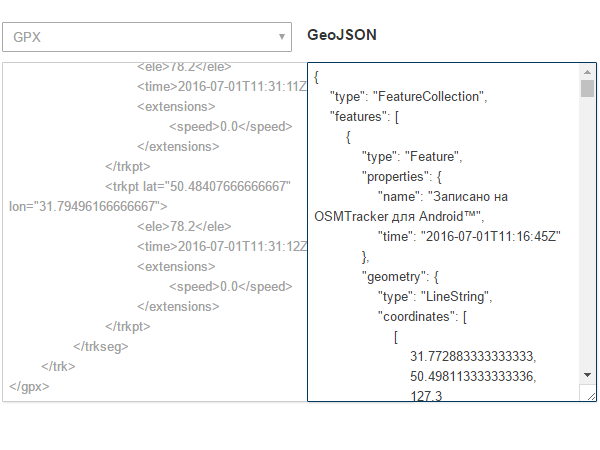The image size is (600, 450).
Task: Click the closing </gpx> tag
Action: point(29,386)
